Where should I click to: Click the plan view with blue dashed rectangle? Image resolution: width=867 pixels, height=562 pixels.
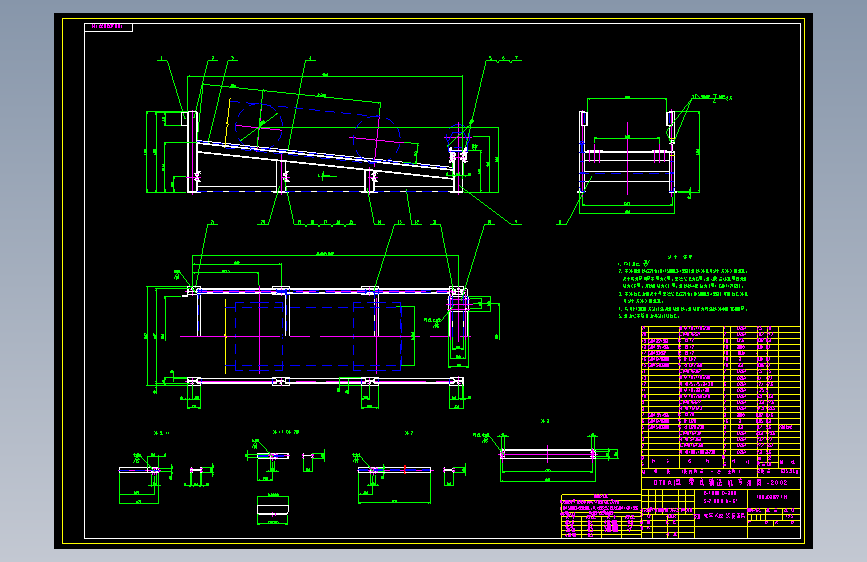(x=322, y=332)
